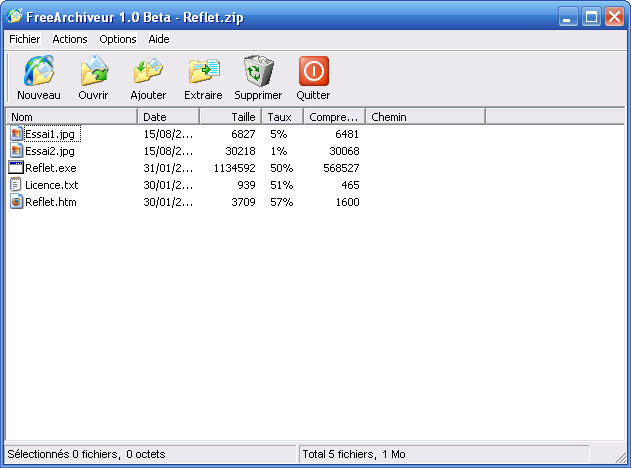Sort by the Taille column header
Image resolution: width=631 pixels, height=468 pixels.
coord(231,117)
